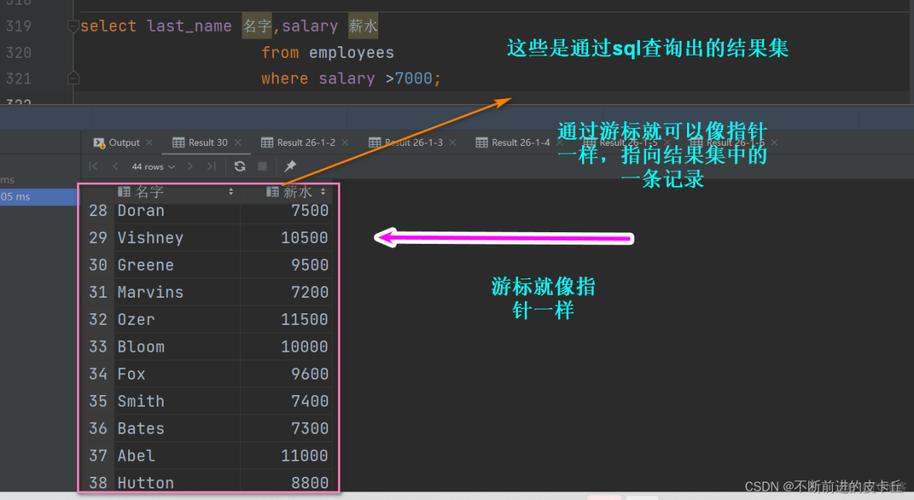Select the 7500 salary cell
The height and width of the screenshot is (500, 914).
pos(287,211)
